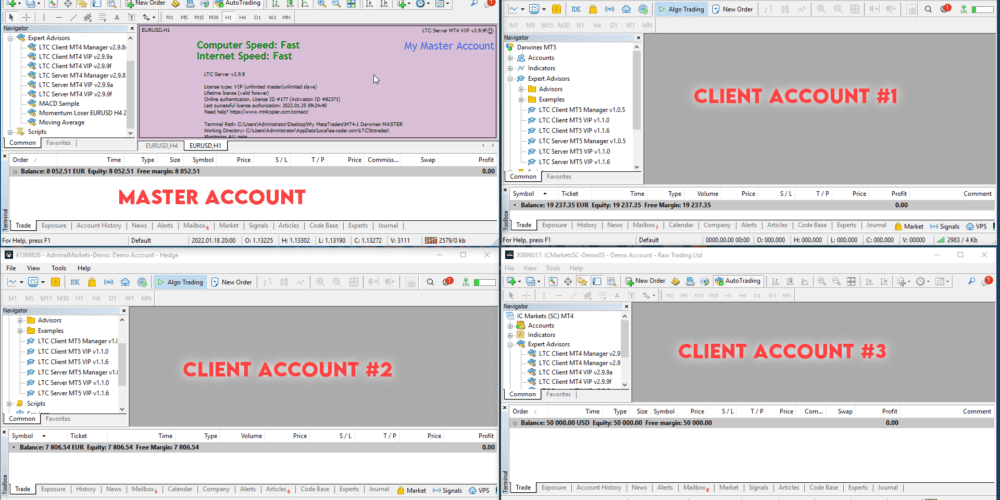Click Market button in AdmiralMarkets toolbox bottom bar
Image resolution: width=1000 pixels, height=500 pixels.
pyautogui.click(x=411, y=490)
